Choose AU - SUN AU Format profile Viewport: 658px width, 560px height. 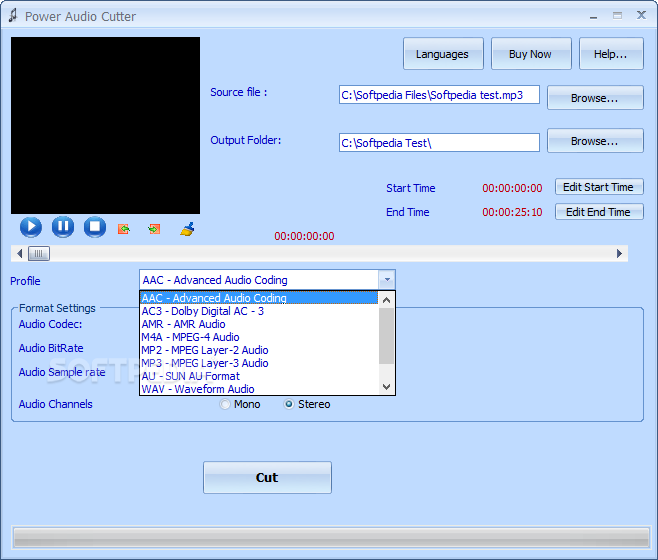pos(259,376)
